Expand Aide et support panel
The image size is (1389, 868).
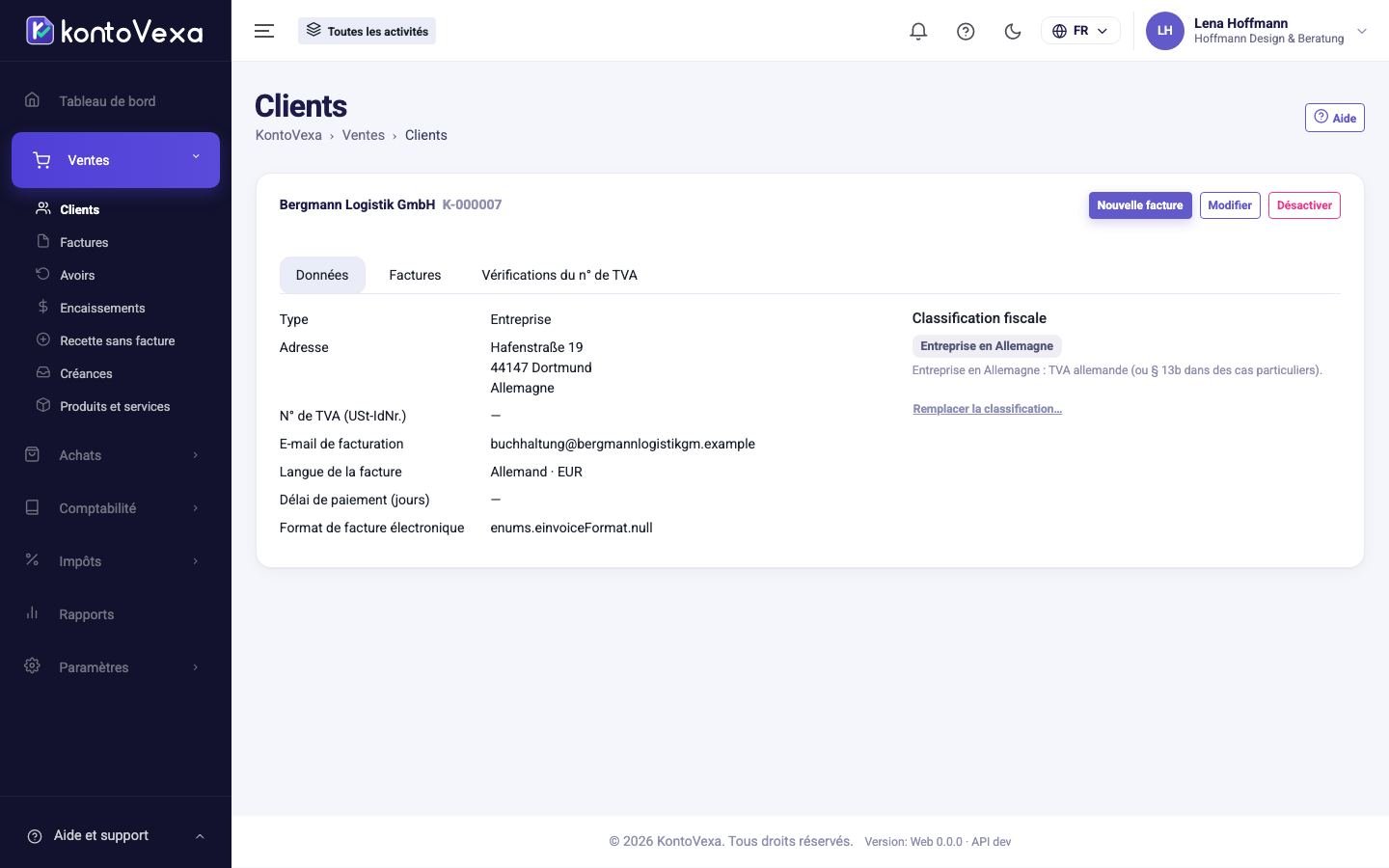[x=116, y=835]
